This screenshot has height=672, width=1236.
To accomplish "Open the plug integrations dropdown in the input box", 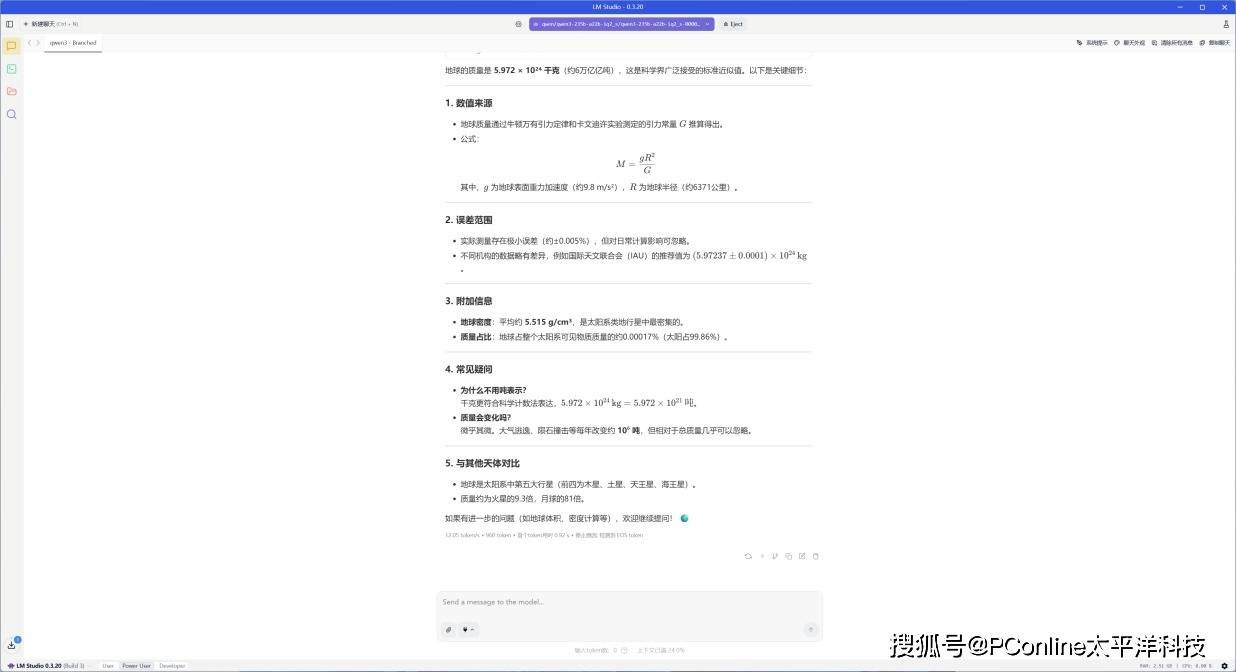I will (468, 630).
